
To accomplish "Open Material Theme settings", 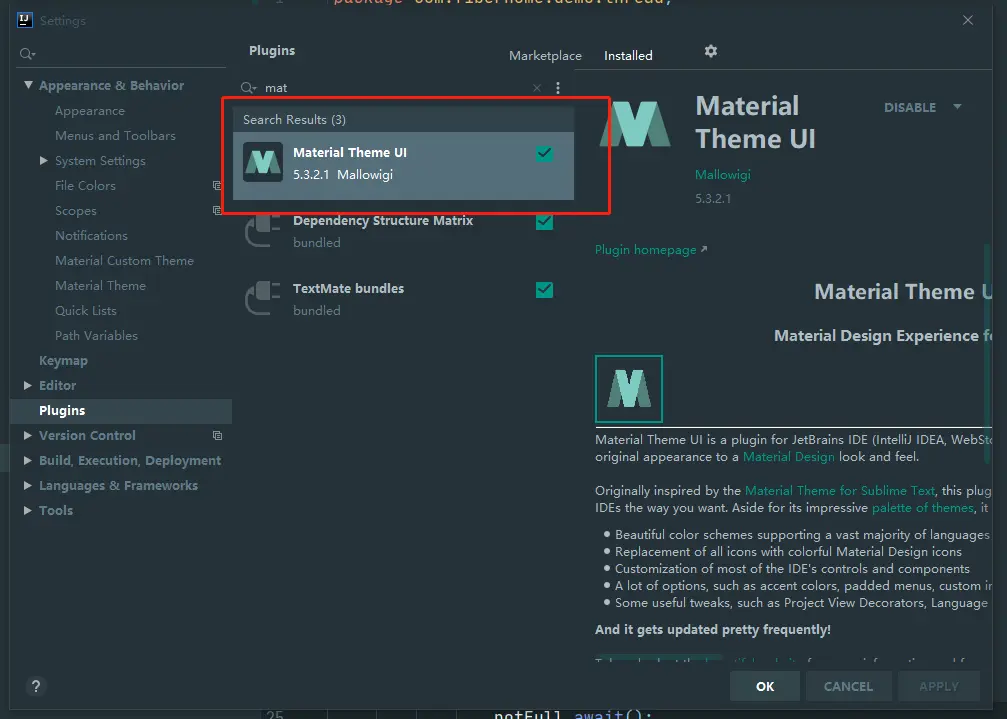I will pyautogui.click(x=100, y=286).
